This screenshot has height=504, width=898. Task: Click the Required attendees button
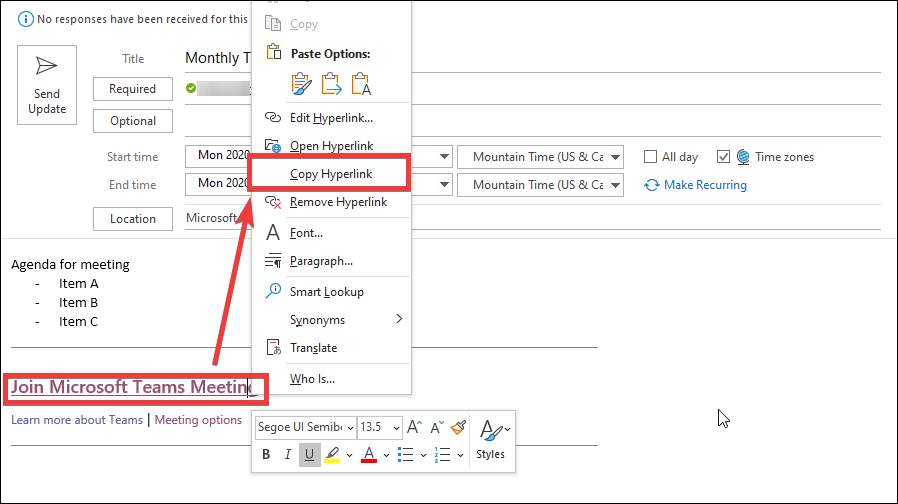pos(133,89)
